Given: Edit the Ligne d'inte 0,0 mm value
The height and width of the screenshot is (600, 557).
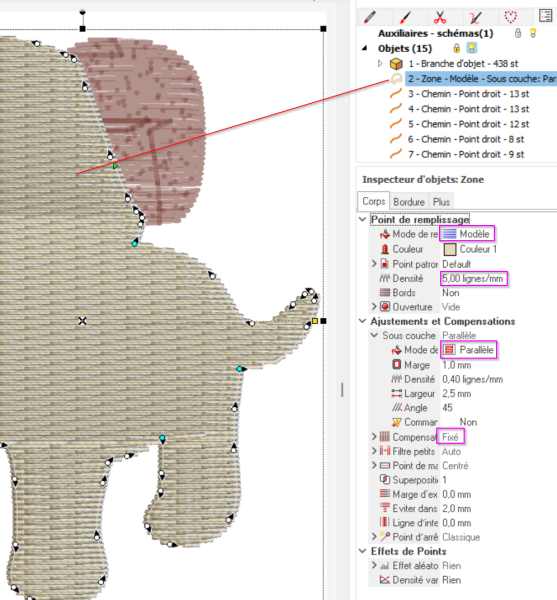Looking at the screenshot, I should pos(457,523).
